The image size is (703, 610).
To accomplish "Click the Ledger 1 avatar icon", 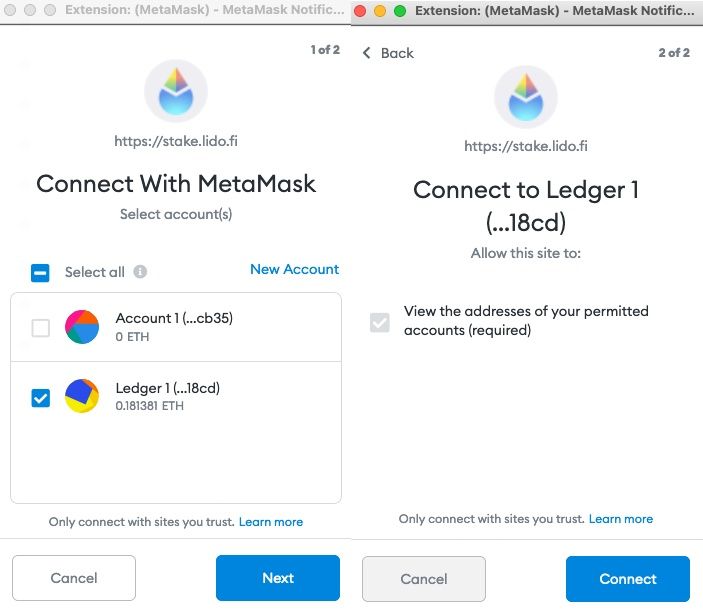I will coord(82,396).
